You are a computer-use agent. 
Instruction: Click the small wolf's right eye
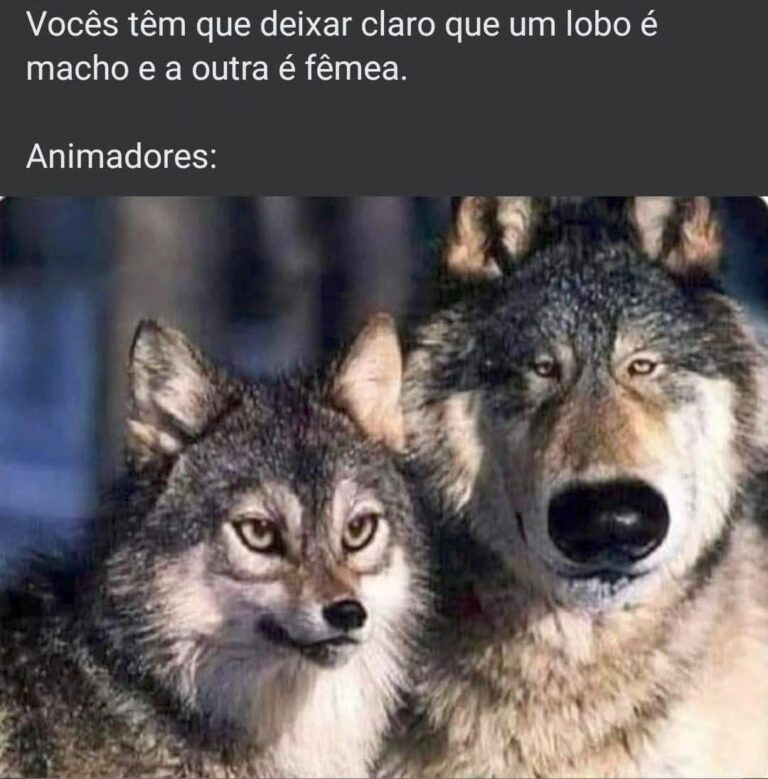(361, 531)
